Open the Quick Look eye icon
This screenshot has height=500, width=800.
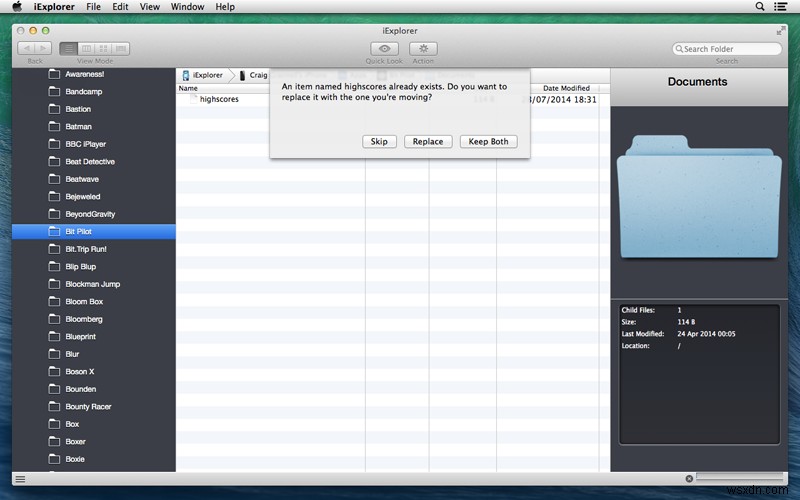tap(385, 48)
